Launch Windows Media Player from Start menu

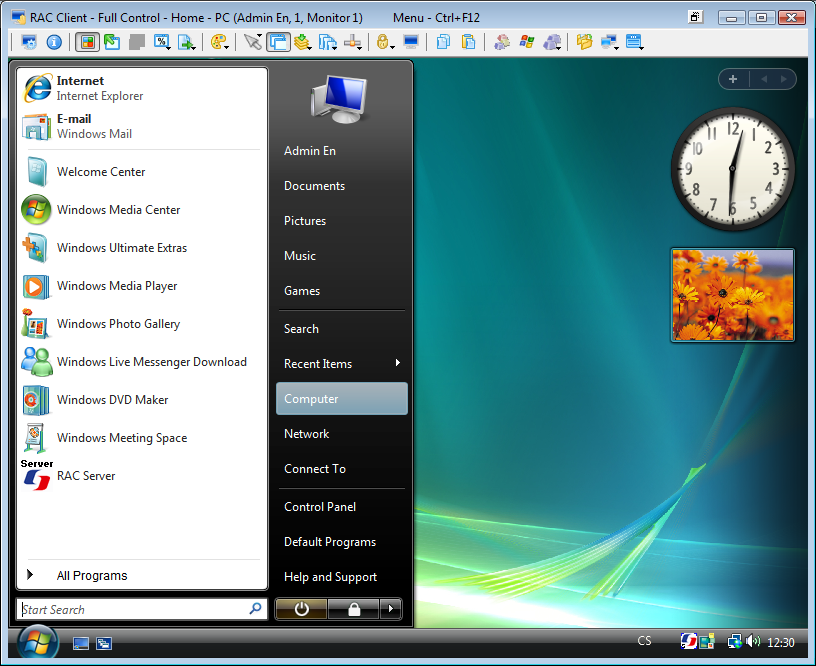click(117, 286)
